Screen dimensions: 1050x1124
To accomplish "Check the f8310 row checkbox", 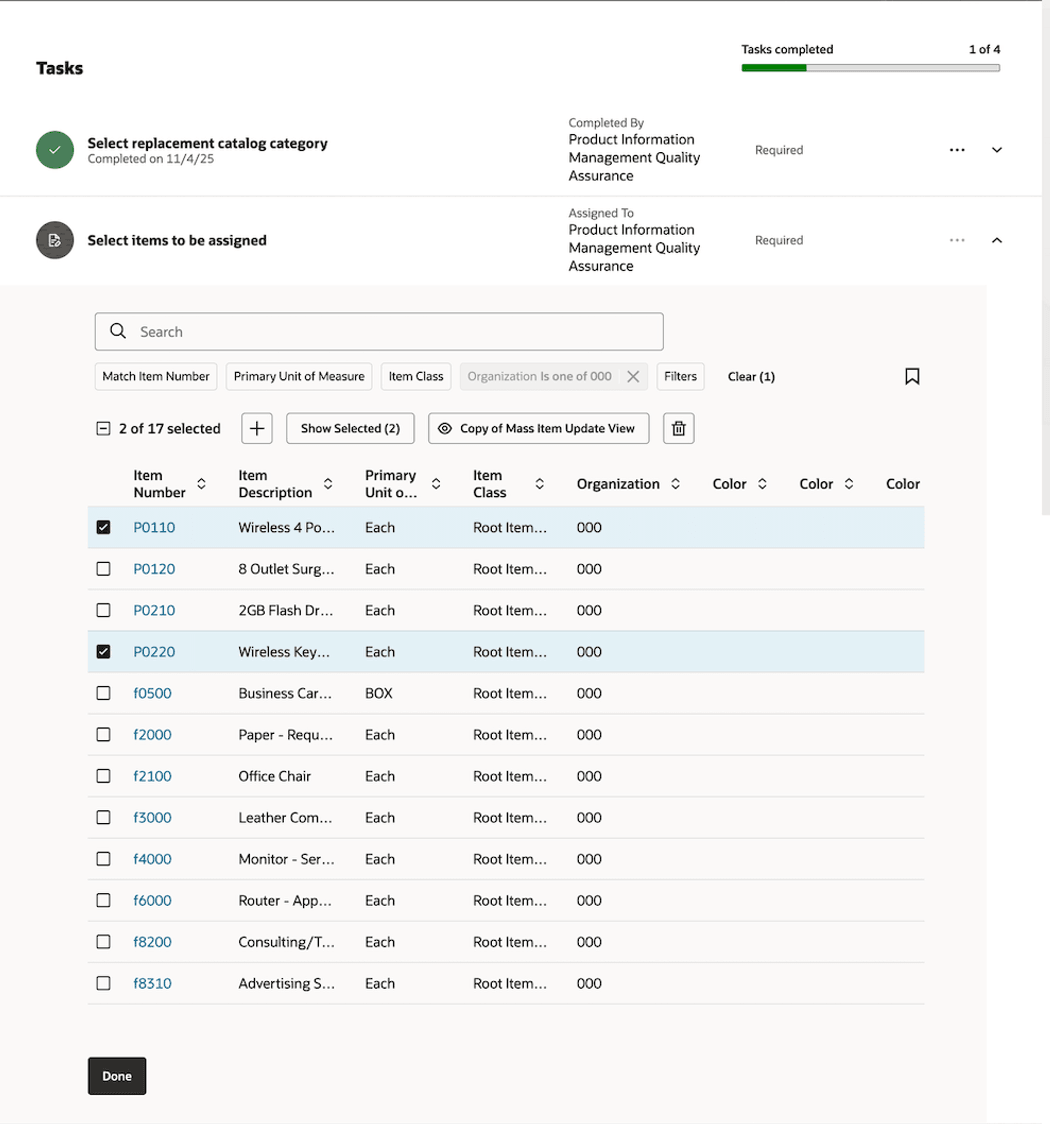I will (103, 984).
